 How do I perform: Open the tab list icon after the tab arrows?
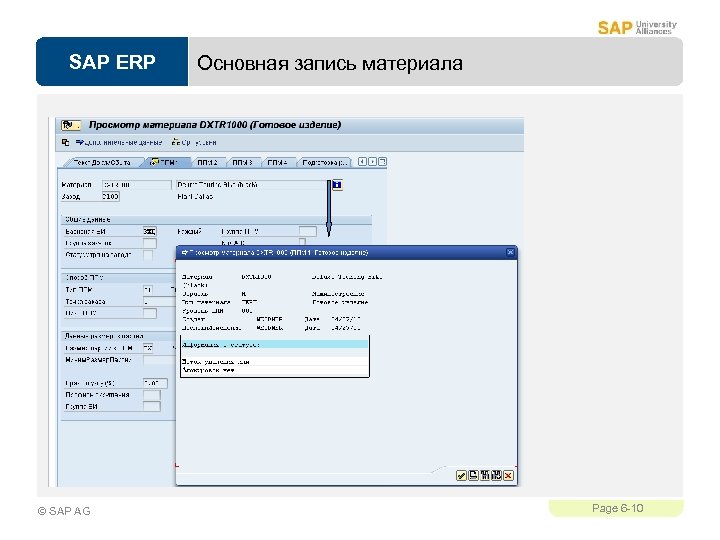pos(382,162)
